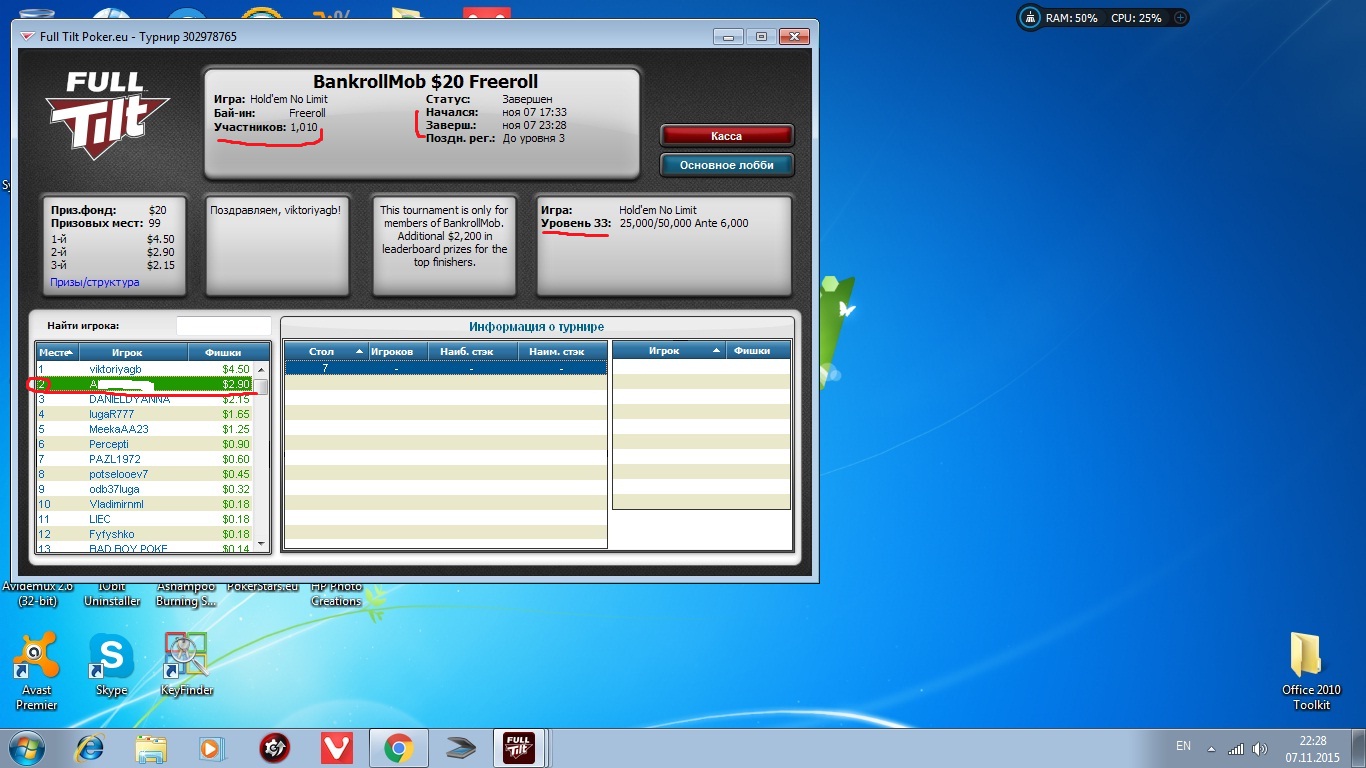Open the Skype desktop shortcut
Viewport: 1366px width, 768px height.
111,666
